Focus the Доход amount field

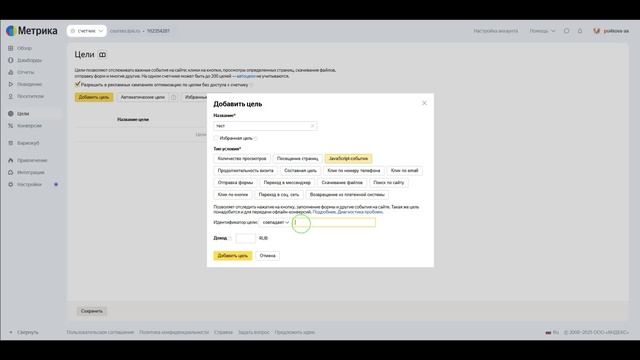pos(246,238)
